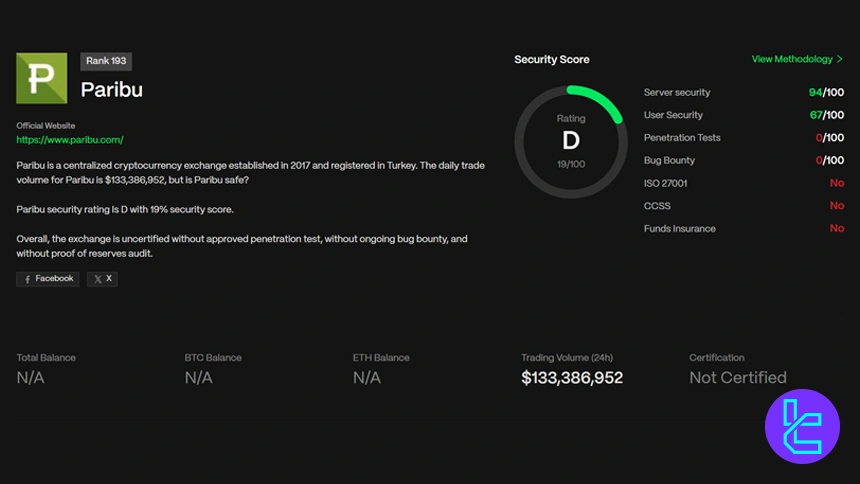
Task: Select the Server security score row
Action: (x=743, y=92)
